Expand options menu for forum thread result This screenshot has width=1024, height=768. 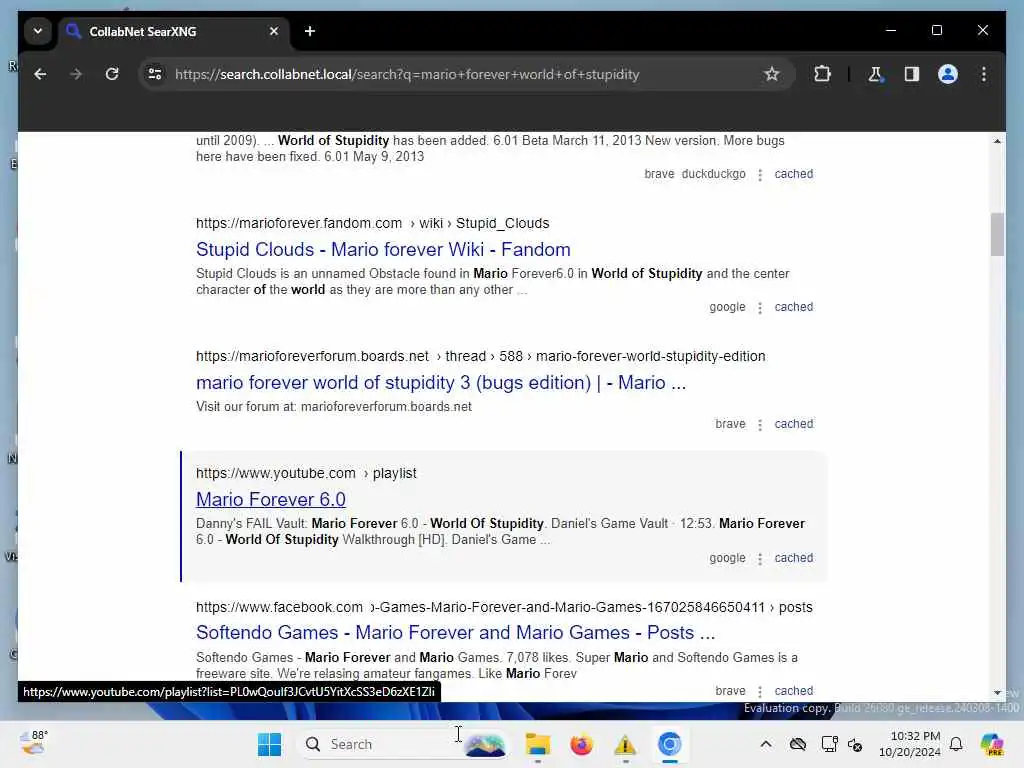coord(760,424)
